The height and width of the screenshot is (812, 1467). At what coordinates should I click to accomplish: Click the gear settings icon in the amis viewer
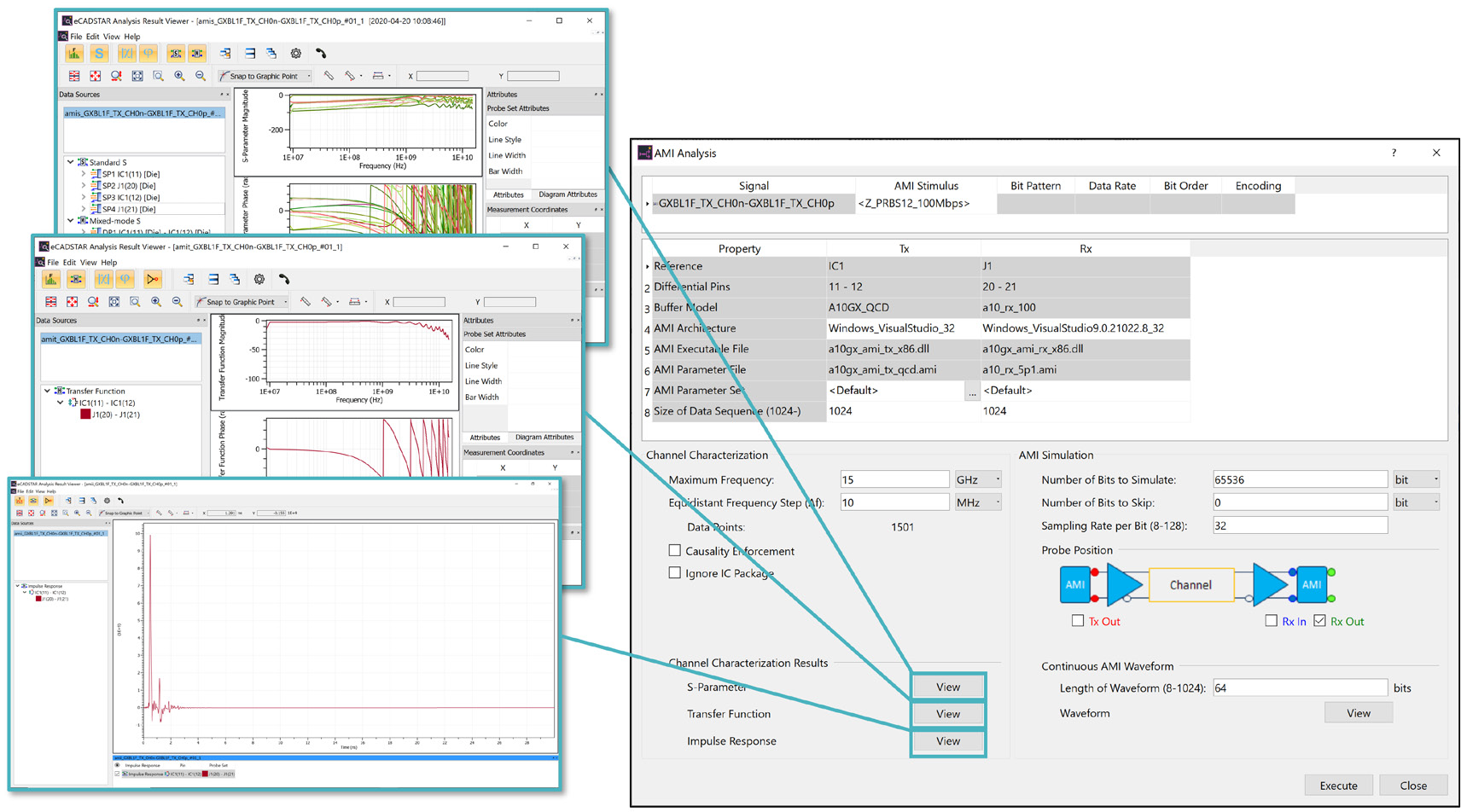(296, 54)
